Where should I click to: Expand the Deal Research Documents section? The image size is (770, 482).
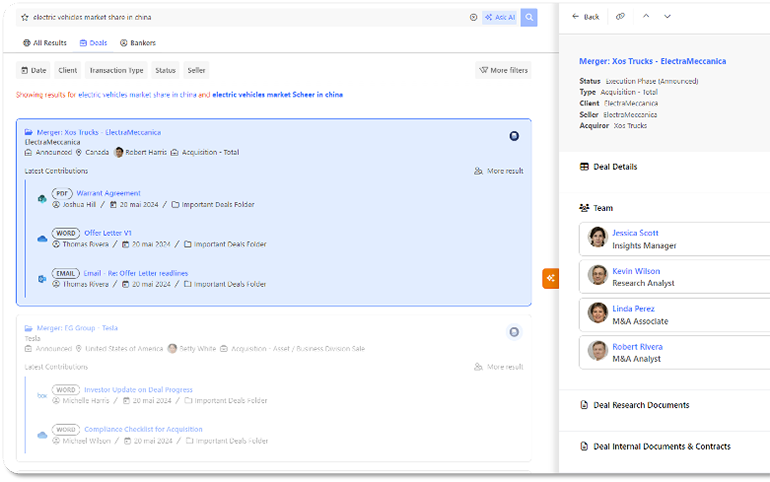click(x=641, y=405)
